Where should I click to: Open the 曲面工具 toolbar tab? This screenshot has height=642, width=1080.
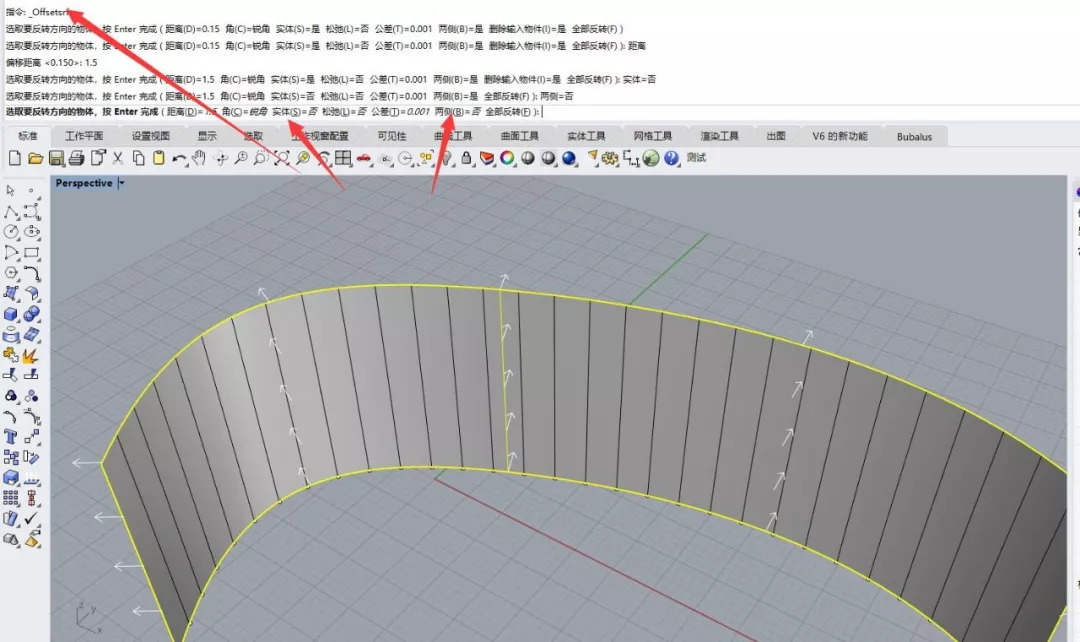519,136
